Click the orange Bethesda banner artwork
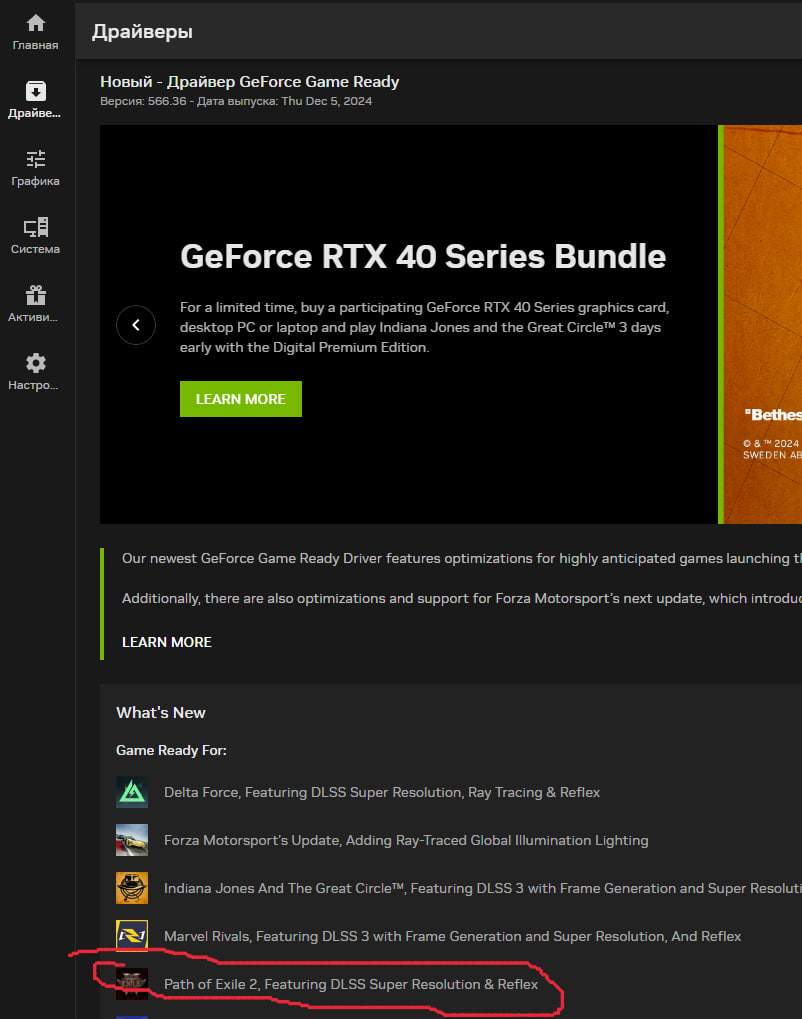The width and height of the screenshot is (802, 1019). pyautogui.click(x=762, y=300)
